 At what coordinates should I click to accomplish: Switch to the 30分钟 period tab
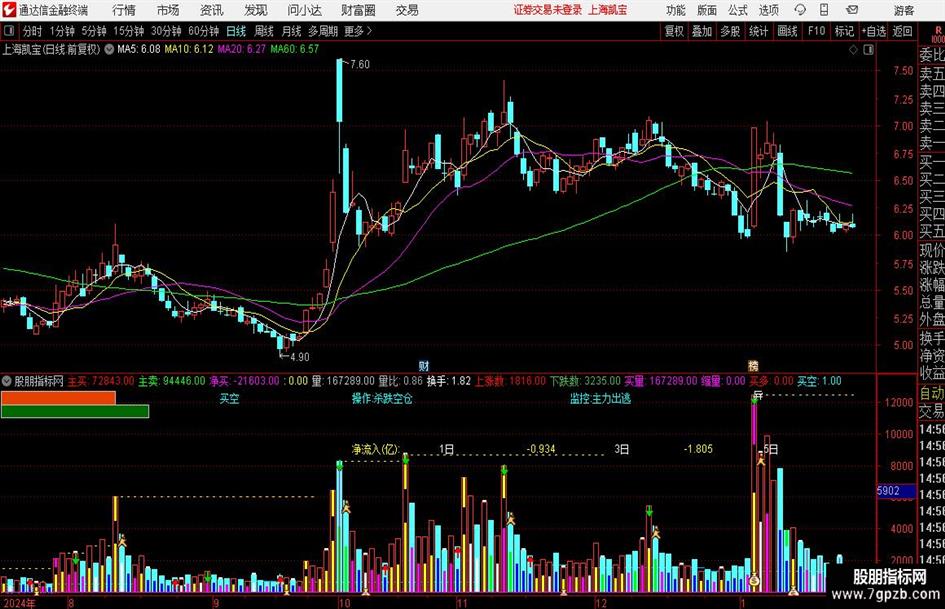[x=166, y=31]
